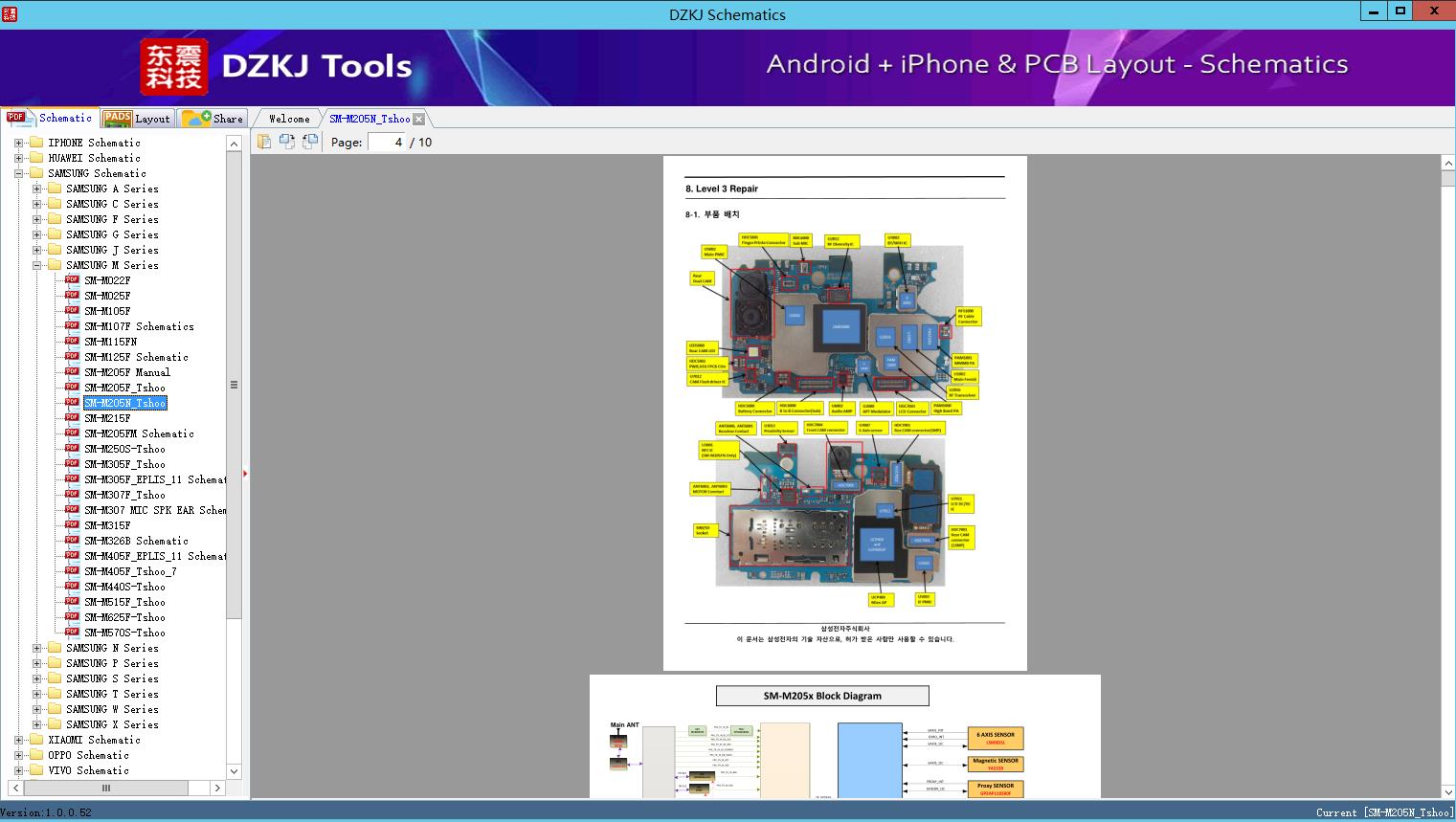Click the page number input field
The height and width of the screenshot is (822, 1456).
tap(387, 142)
